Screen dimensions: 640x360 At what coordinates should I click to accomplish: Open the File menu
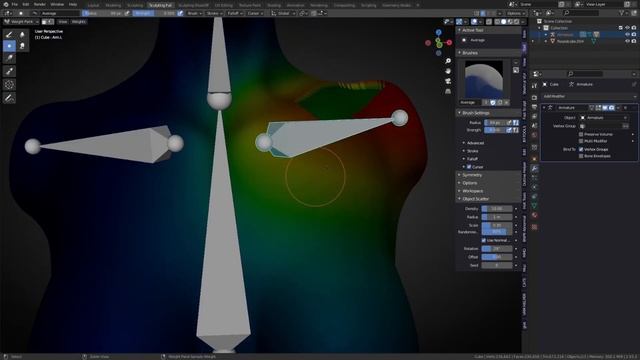15,4
